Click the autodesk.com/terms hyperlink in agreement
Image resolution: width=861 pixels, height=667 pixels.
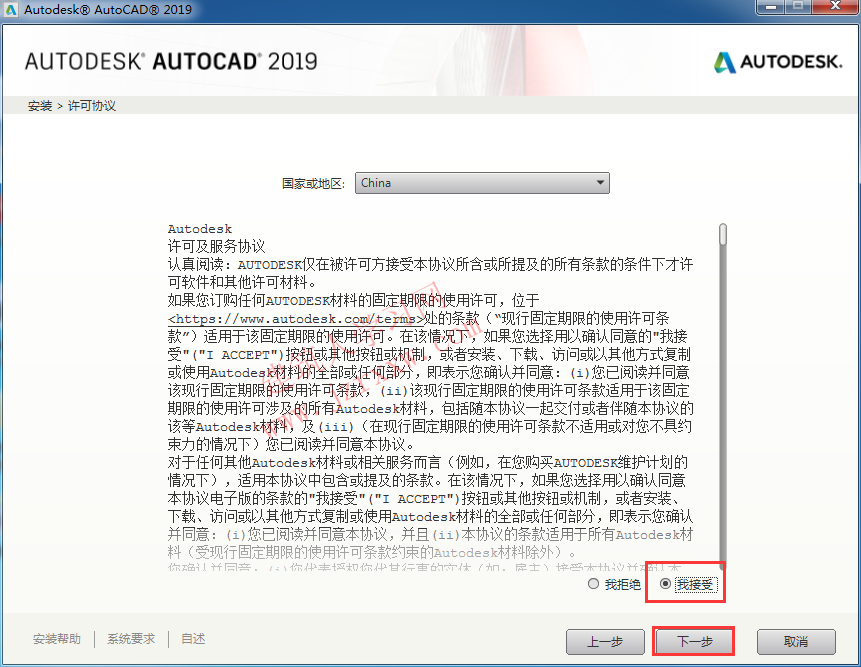point(296,319)
